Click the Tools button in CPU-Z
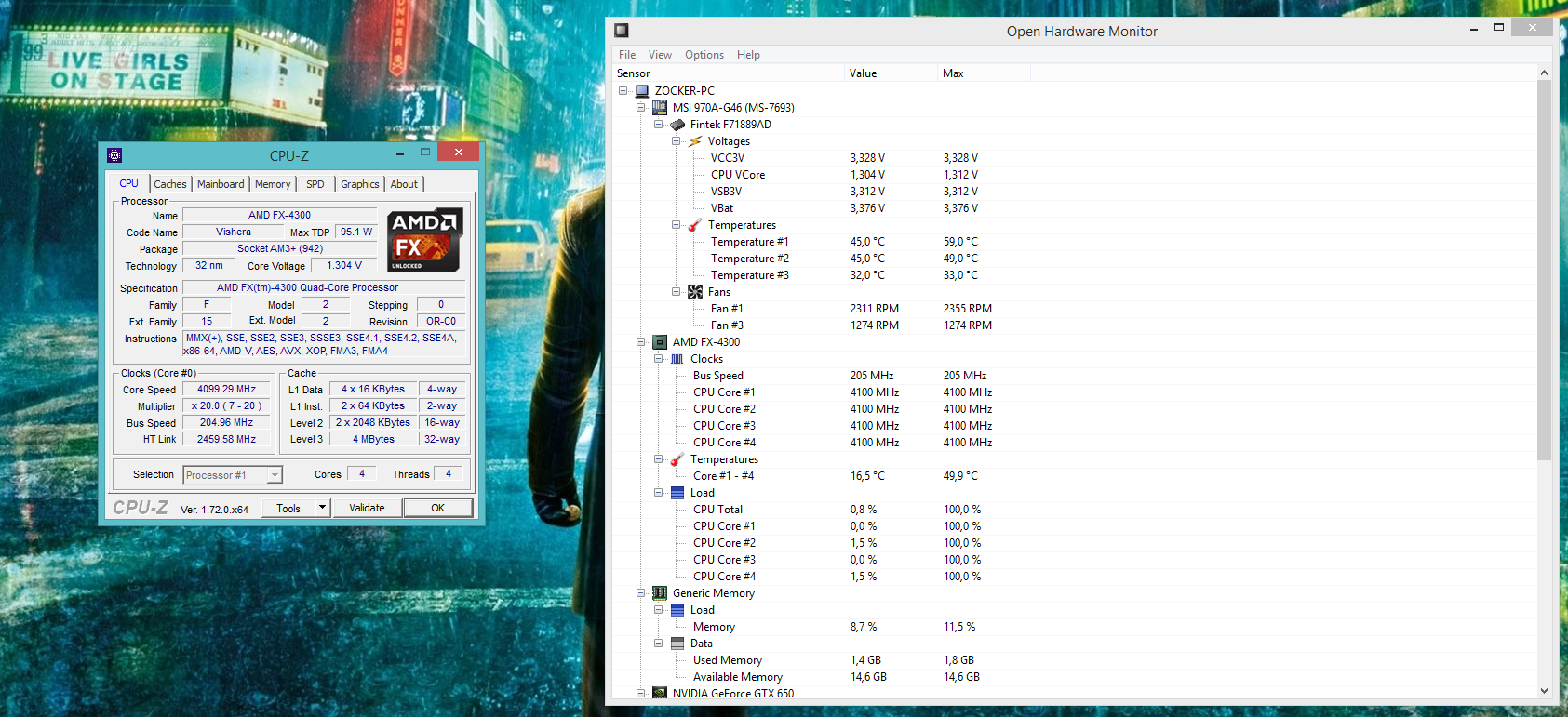 (288, 508)
